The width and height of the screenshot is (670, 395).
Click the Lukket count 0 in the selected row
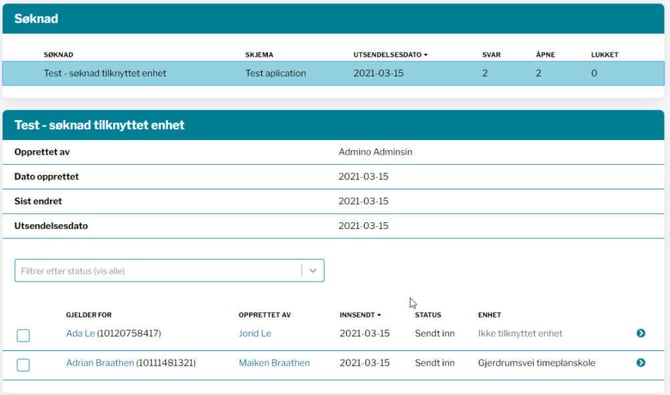click(x=594, y=73)
